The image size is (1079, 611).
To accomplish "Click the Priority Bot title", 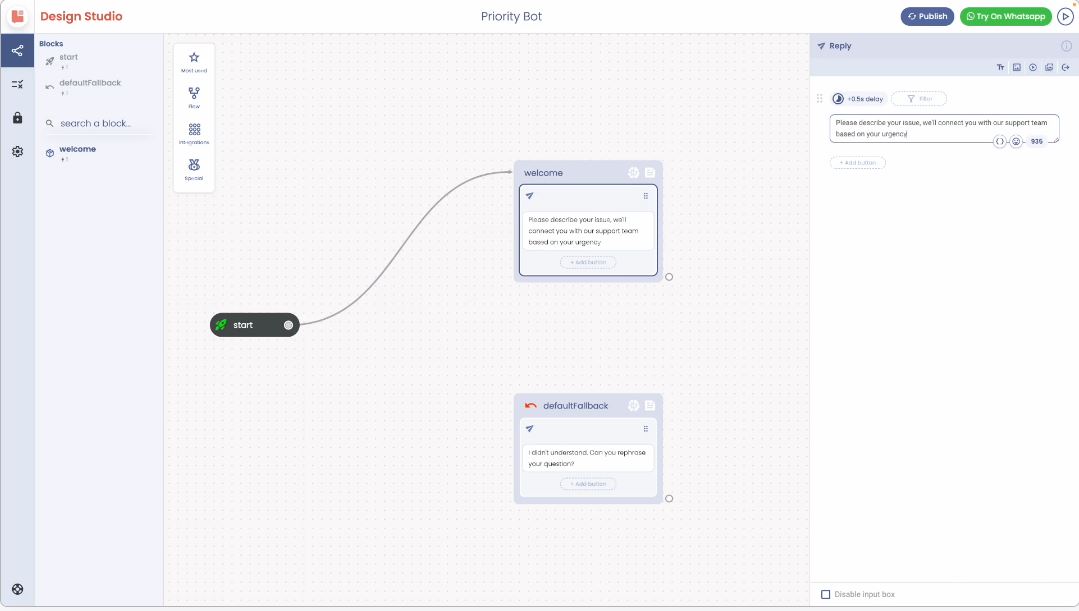I will (511, 17).
